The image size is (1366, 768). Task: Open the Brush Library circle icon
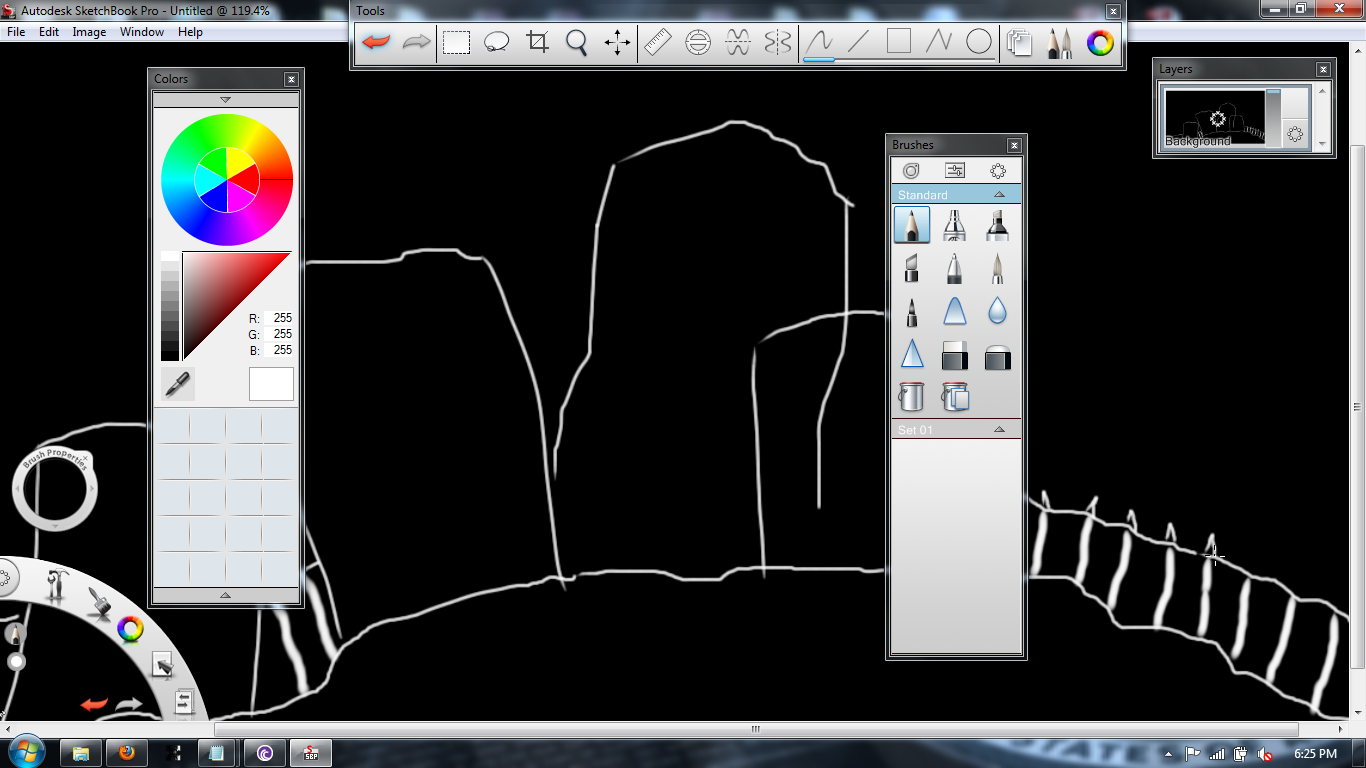pyautogui.click(x=911, y=171)
